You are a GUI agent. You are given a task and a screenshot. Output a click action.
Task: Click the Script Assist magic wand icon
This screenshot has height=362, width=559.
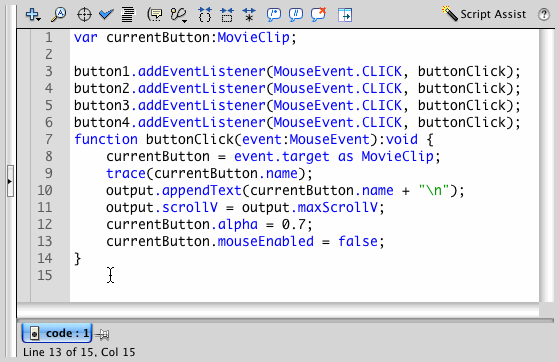click(450, 14)
